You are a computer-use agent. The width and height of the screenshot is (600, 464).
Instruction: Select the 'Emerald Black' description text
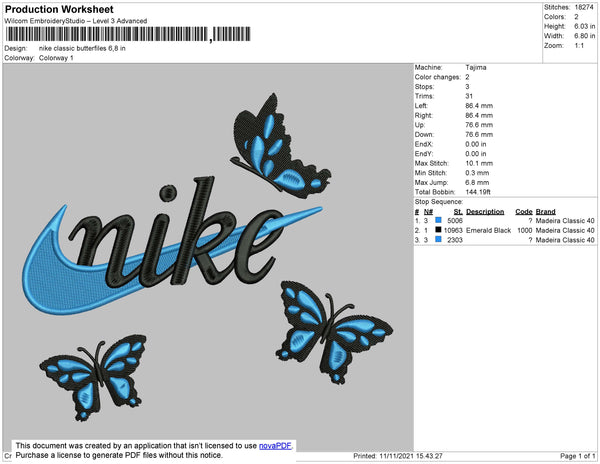coord(488,230)
